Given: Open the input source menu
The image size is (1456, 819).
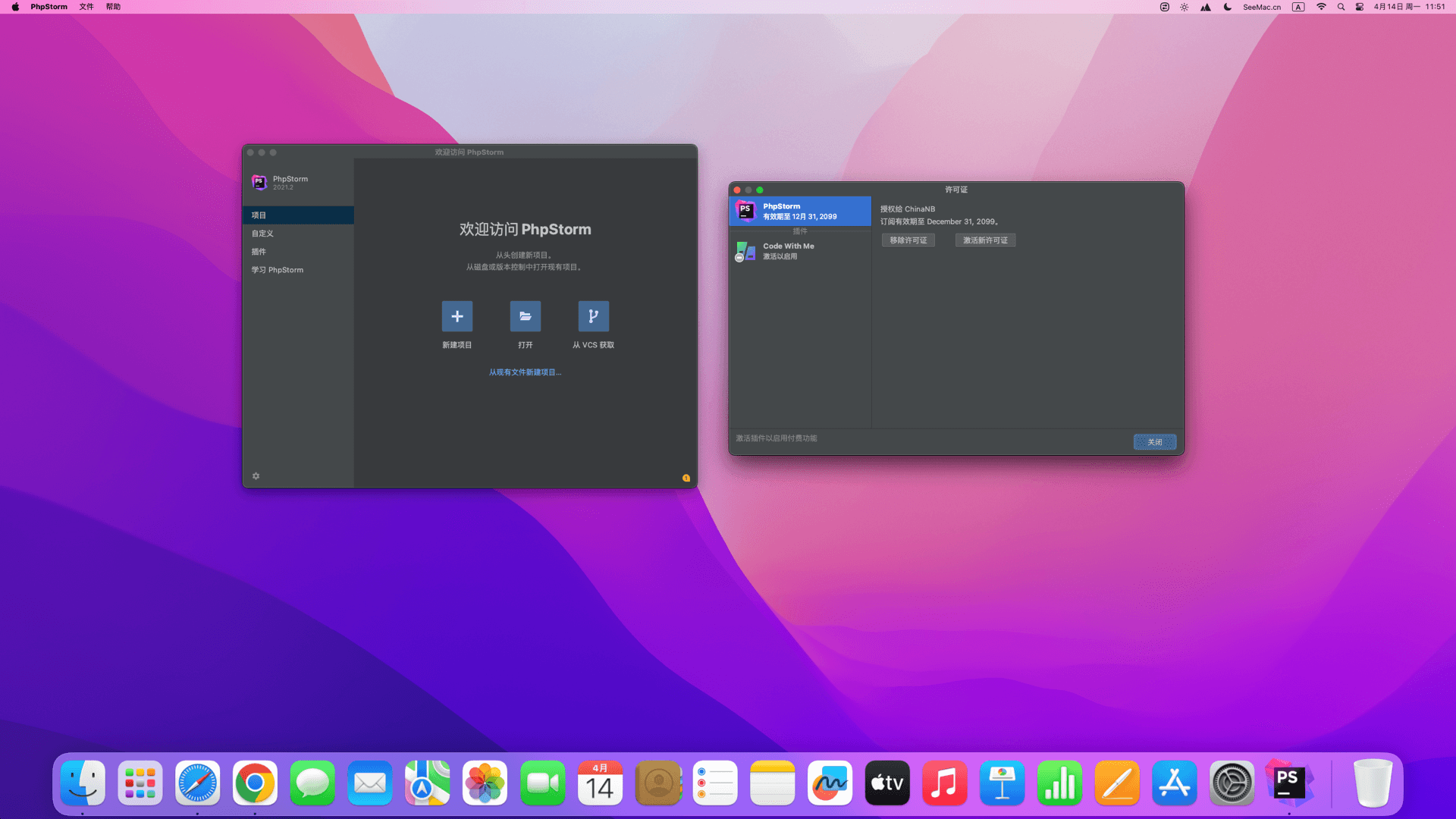Looking at the screenshot, I should 1298,7.
